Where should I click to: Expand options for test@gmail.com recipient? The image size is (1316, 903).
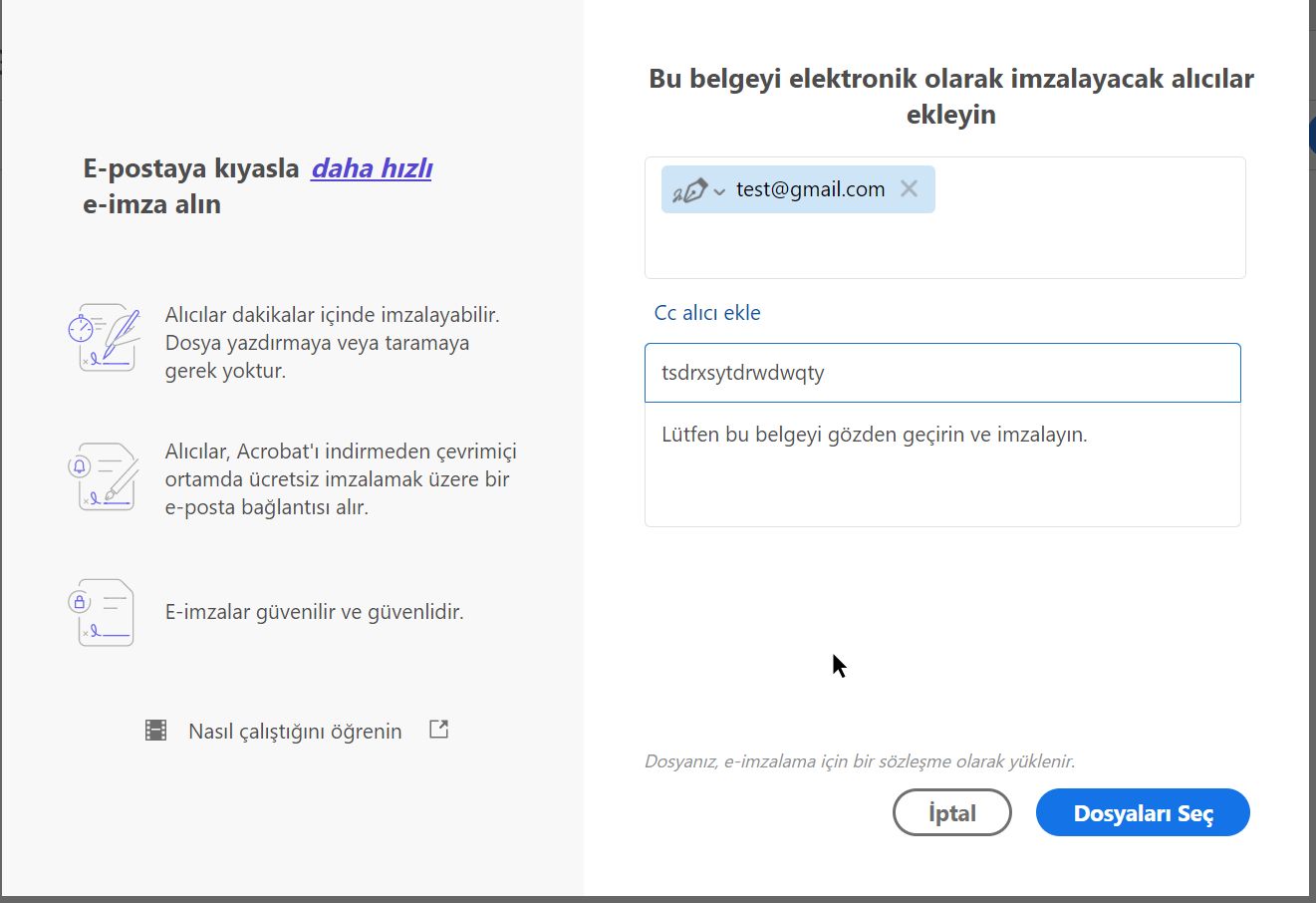(x=716, y=189)
